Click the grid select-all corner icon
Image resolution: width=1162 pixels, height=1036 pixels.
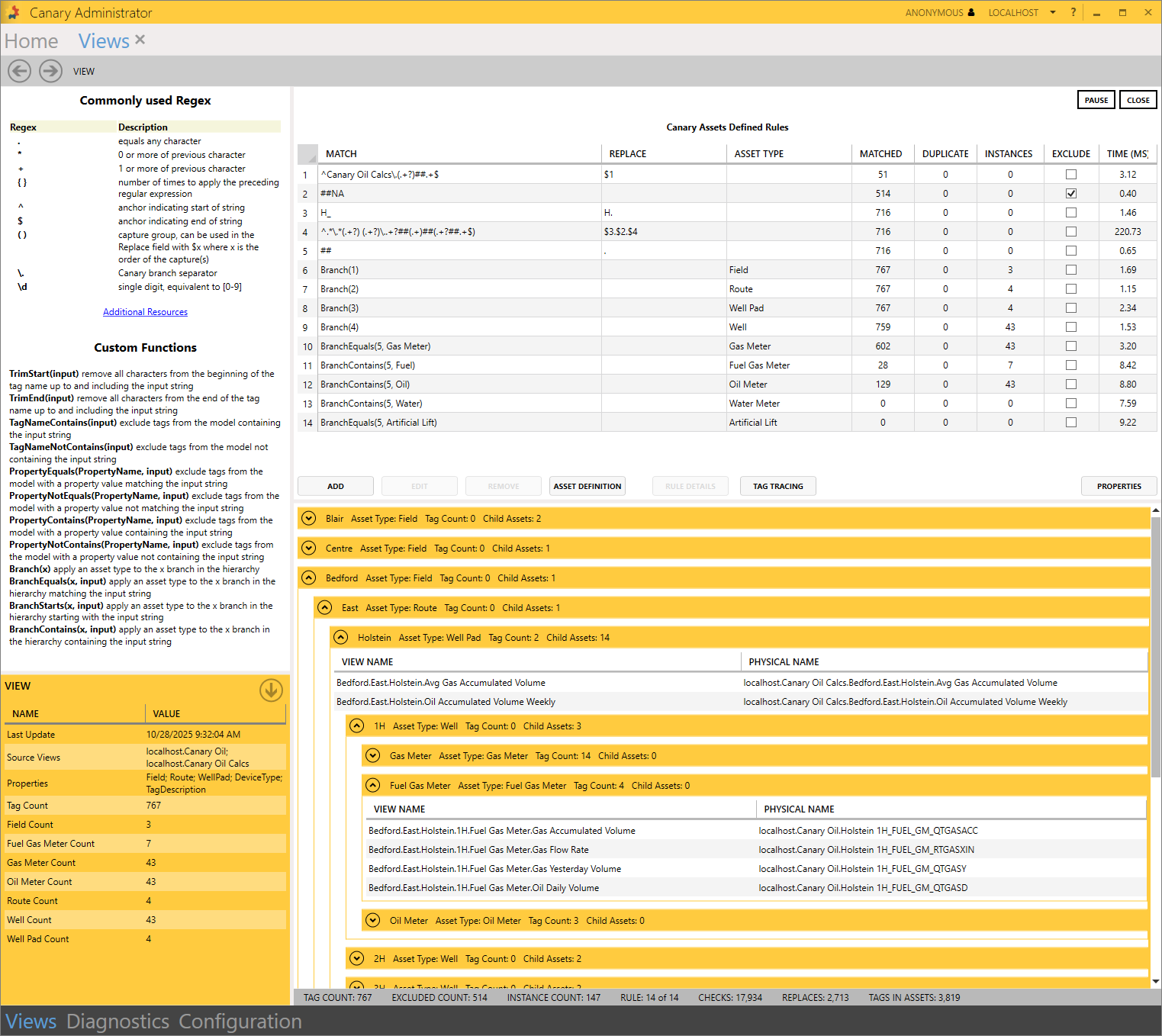[x=307, y=154]
